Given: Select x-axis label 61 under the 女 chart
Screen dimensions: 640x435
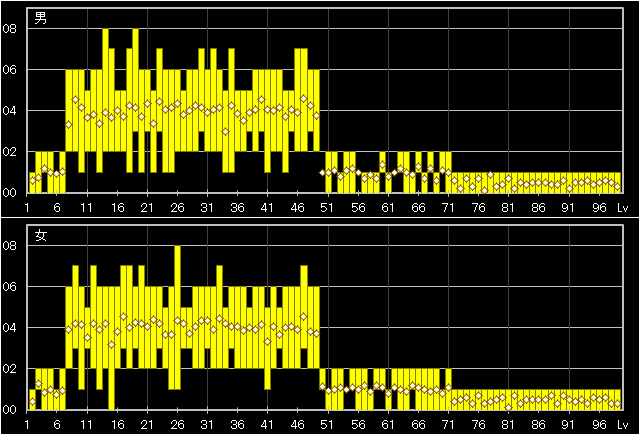Looking at the screenshot, I should pos(388,425).
